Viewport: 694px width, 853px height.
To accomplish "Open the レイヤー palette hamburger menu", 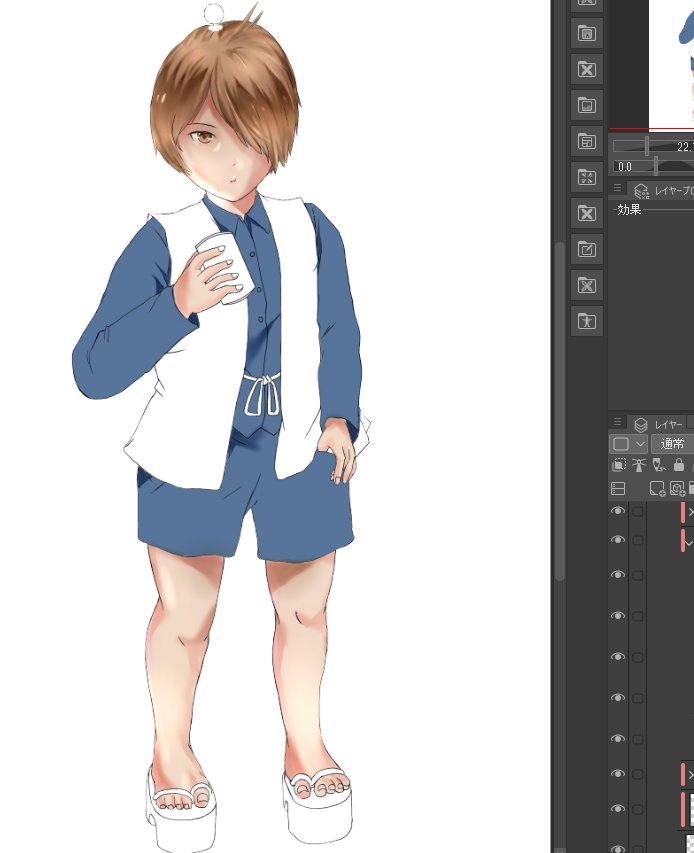I will point(617,422).
